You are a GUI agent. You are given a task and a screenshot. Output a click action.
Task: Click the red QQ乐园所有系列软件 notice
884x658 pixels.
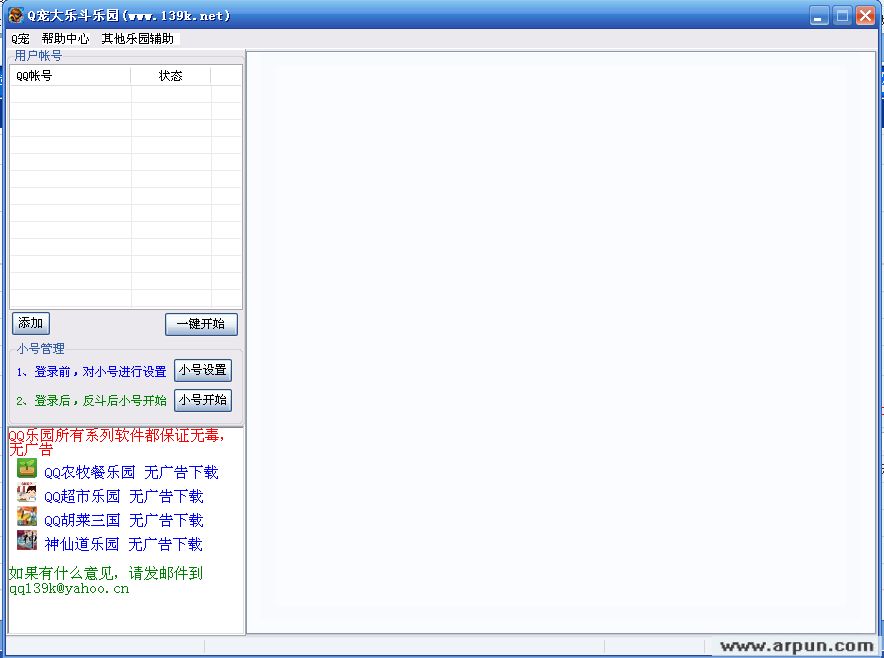[x=117, y=442]
